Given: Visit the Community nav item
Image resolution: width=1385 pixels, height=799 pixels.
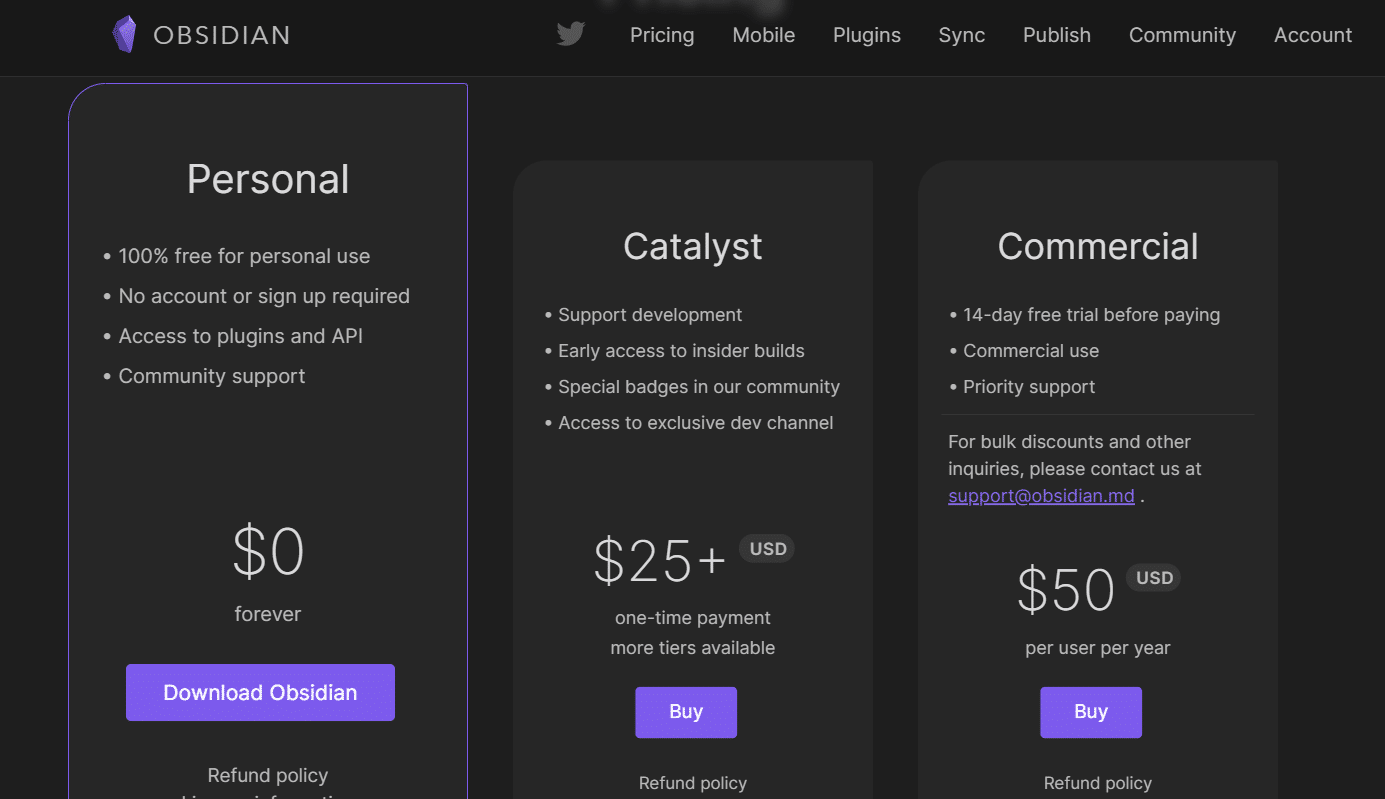Looking at the screenshot, I should click(1182, 35).
